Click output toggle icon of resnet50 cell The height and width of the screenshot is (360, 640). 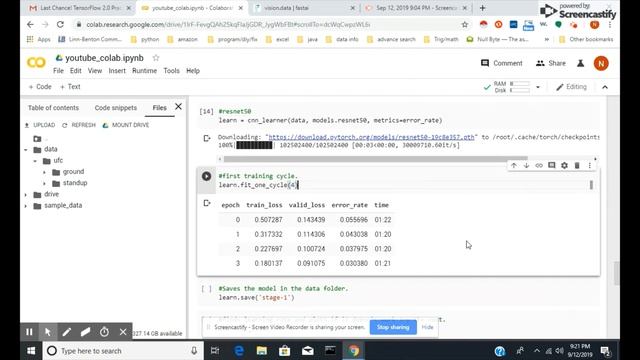pos(207,138)
